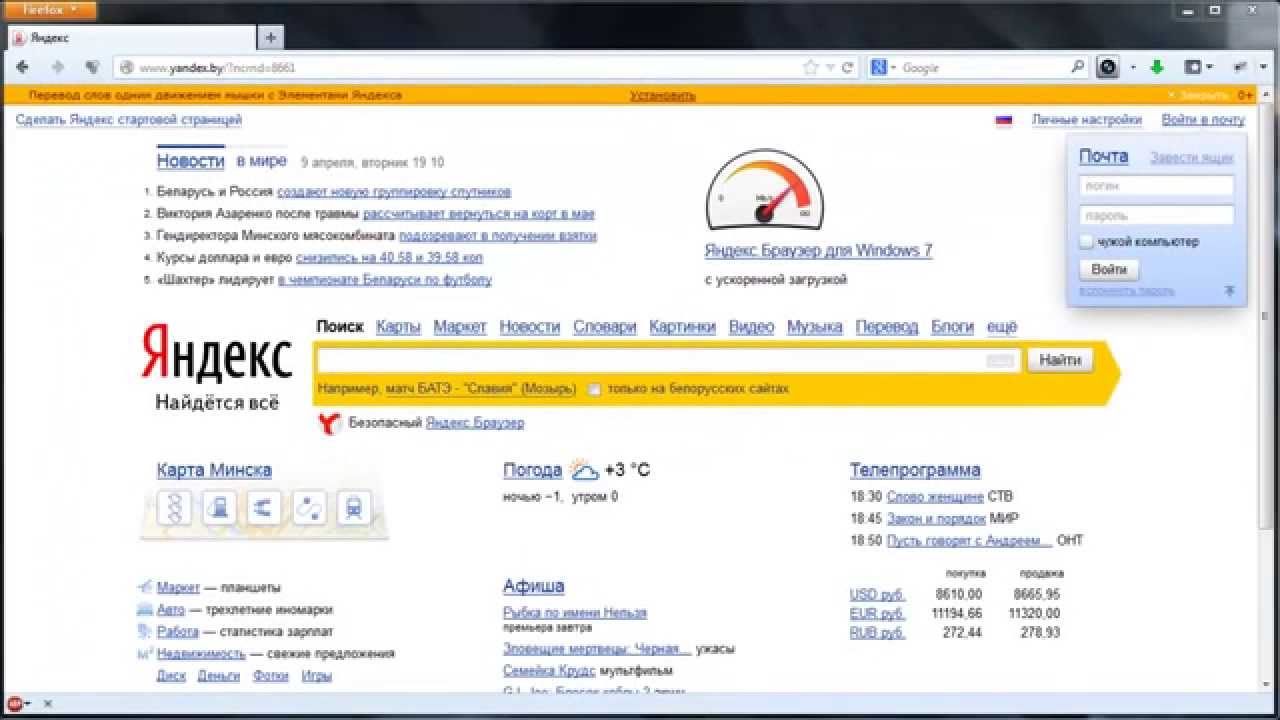Click the browser Forward arrow button
Viewport: 1280px width, 720px height.
pos(57,67)
